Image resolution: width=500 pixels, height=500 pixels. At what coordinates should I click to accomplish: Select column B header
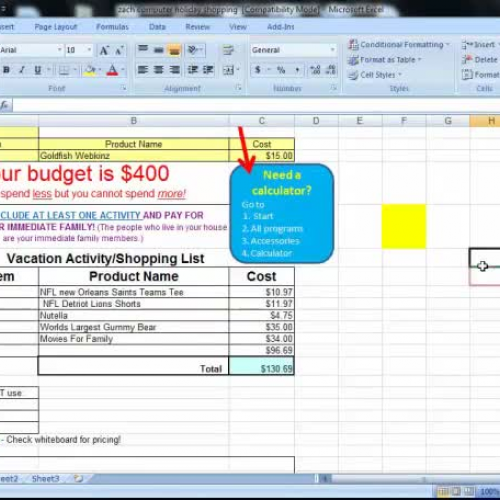coord(134,121)
